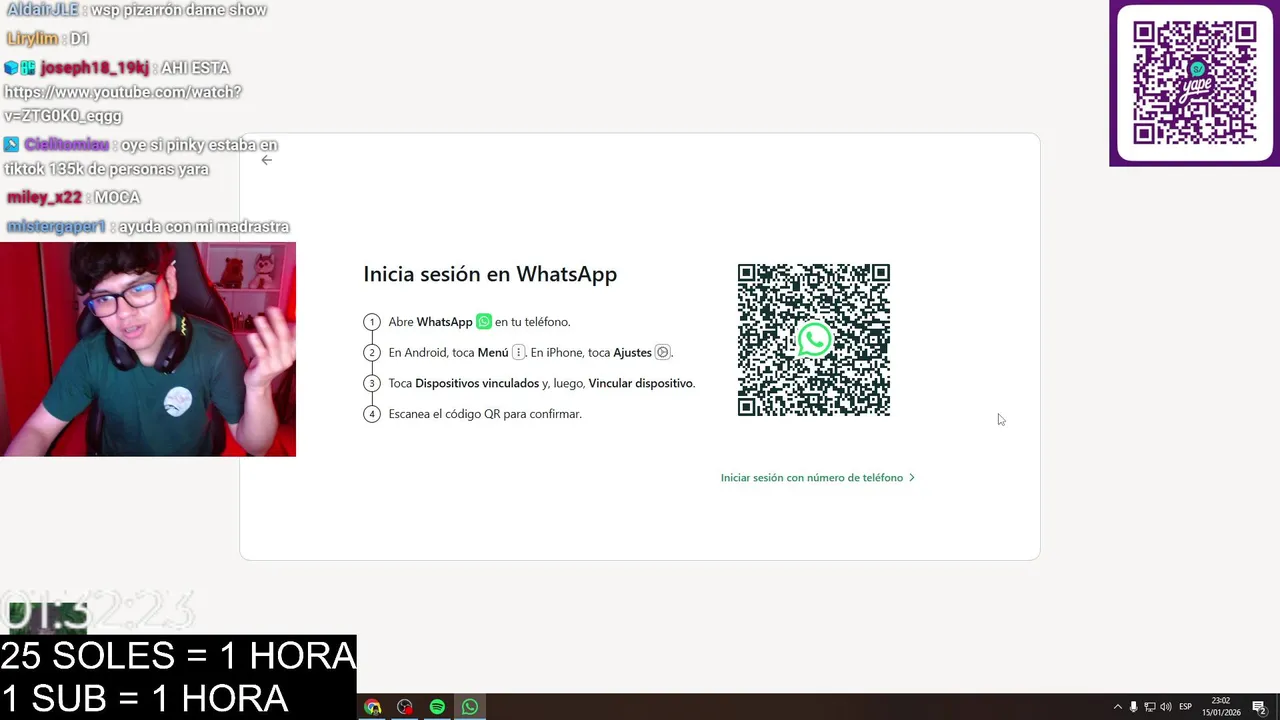Click the username AldairJLE in chat
This screenshot has width=1280, height=720.
(x=43, y=10)
